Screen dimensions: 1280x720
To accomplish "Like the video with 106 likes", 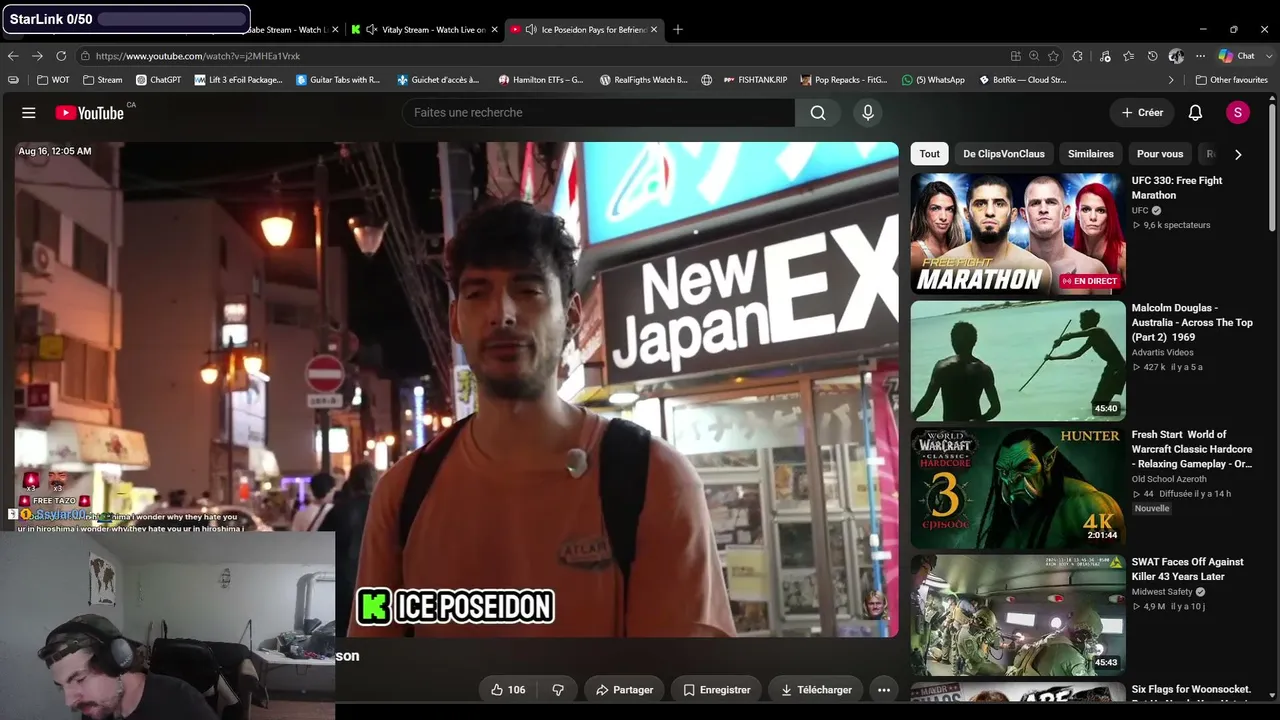I will [507, 690].
